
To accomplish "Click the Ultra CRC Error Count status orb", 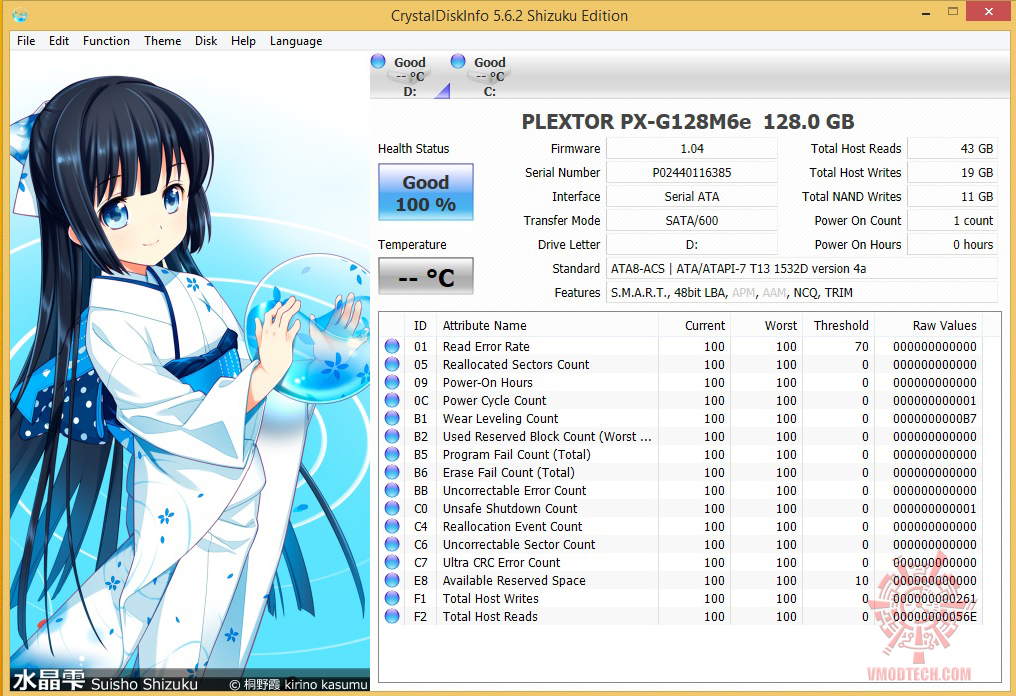I will [x=392, y=563].
